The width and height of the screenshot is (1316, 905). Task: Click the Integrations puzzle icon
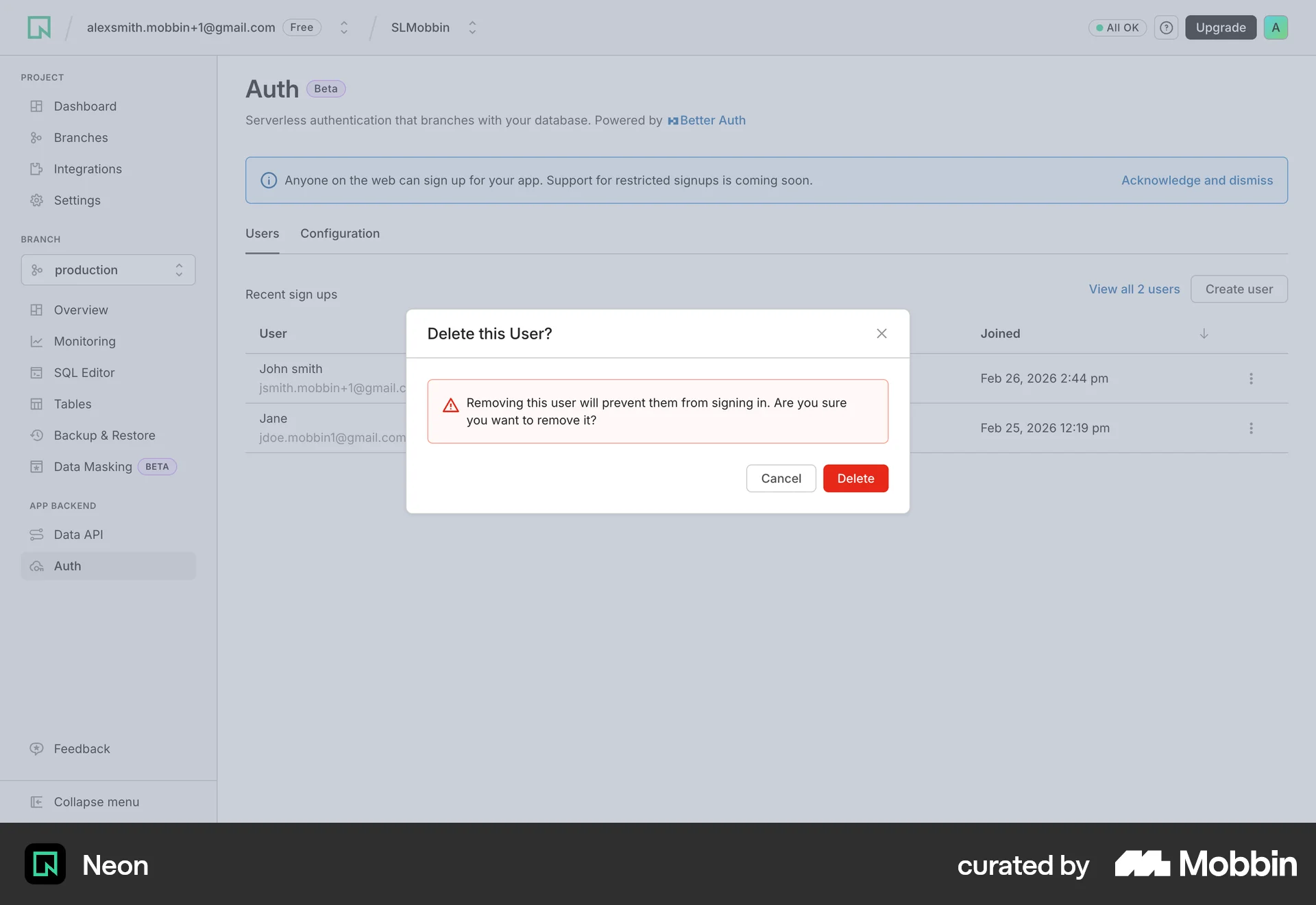pos(36,169)
